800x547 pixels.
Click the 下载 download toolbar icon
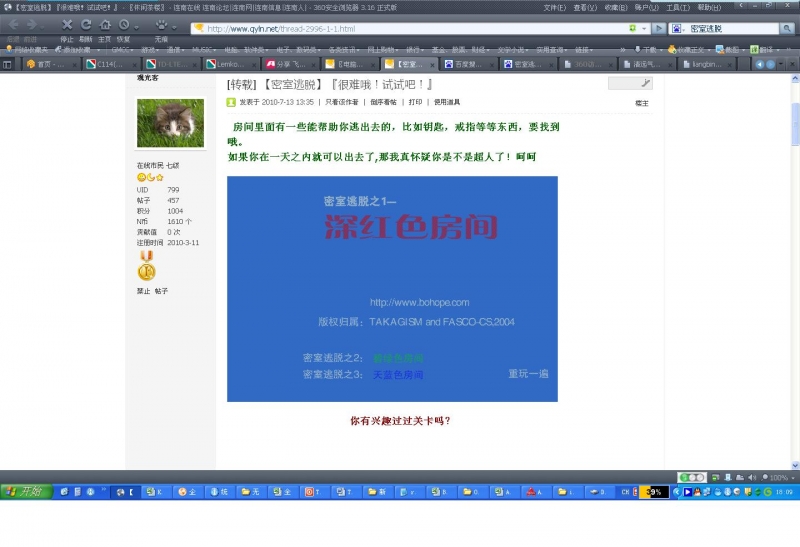point(646,49)
